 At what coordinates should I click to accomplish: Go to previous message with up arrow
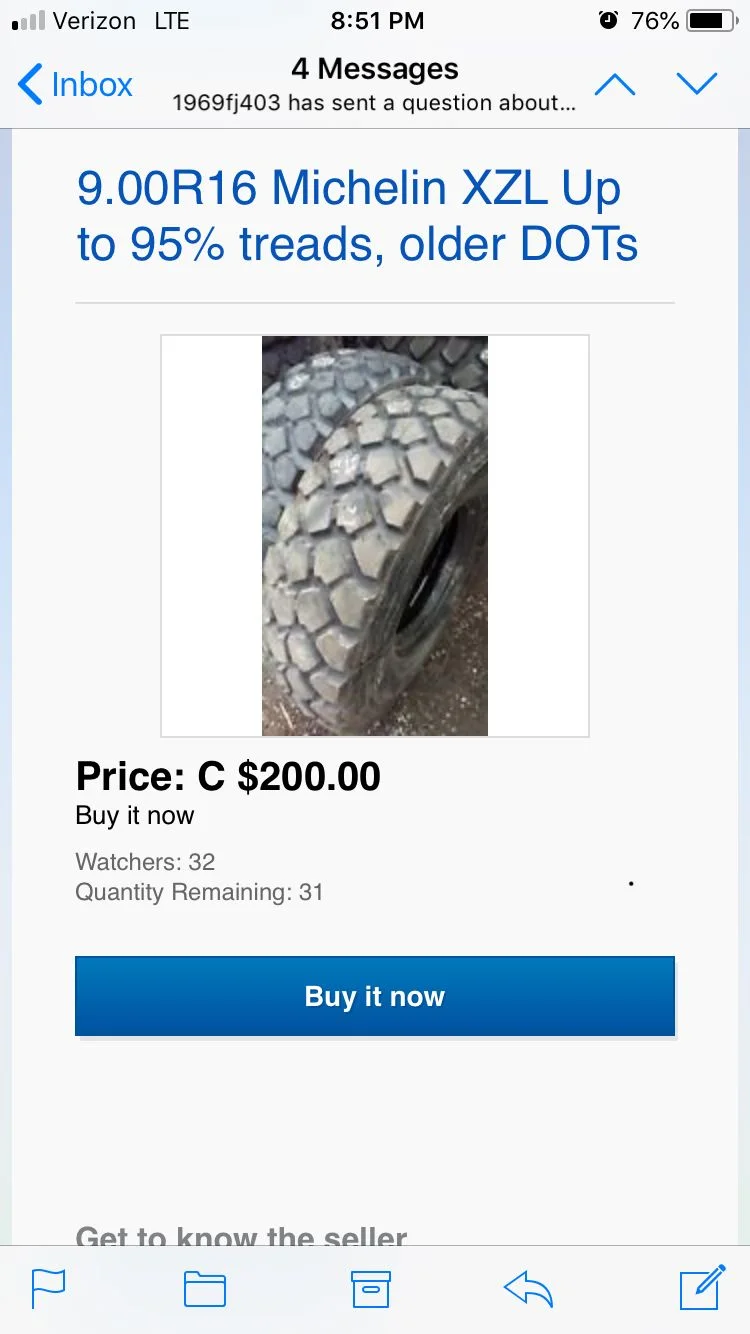point(615,85)
